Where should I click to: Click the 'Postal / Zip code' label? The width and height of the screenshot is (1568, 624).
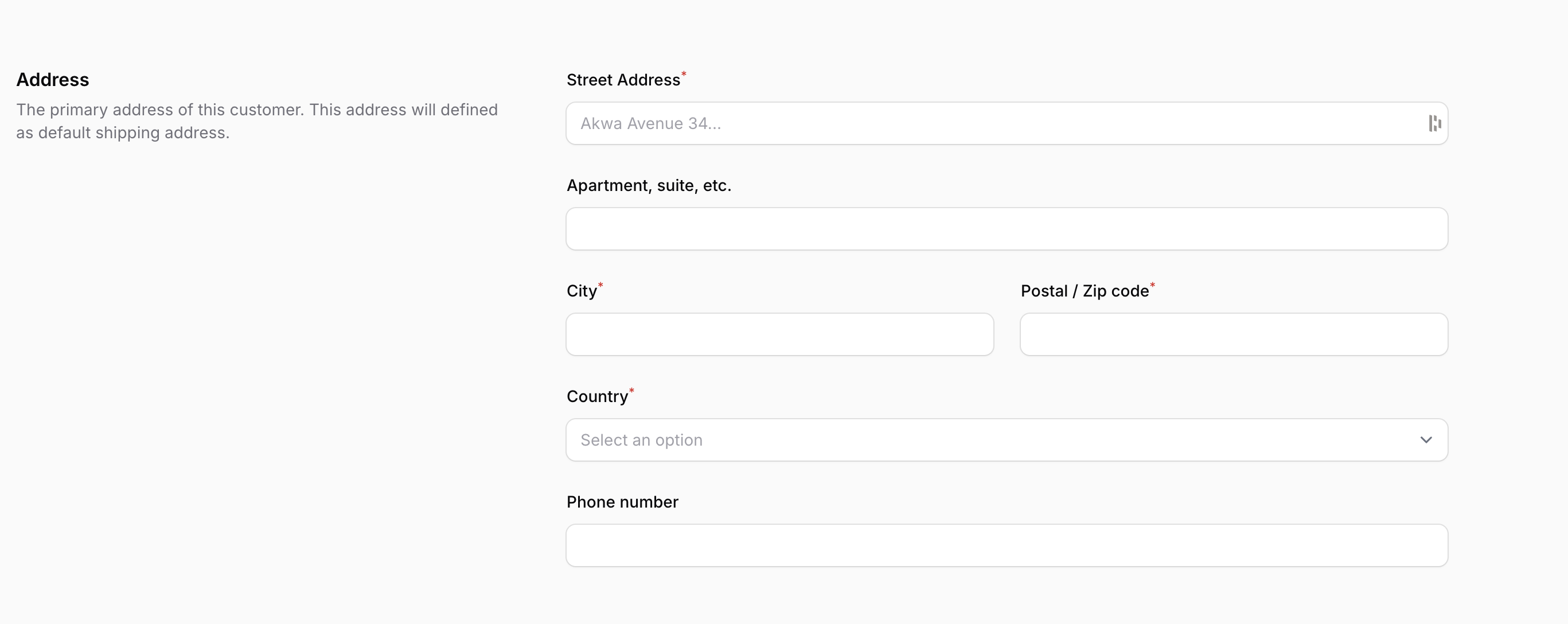[x=1084, y=291]
